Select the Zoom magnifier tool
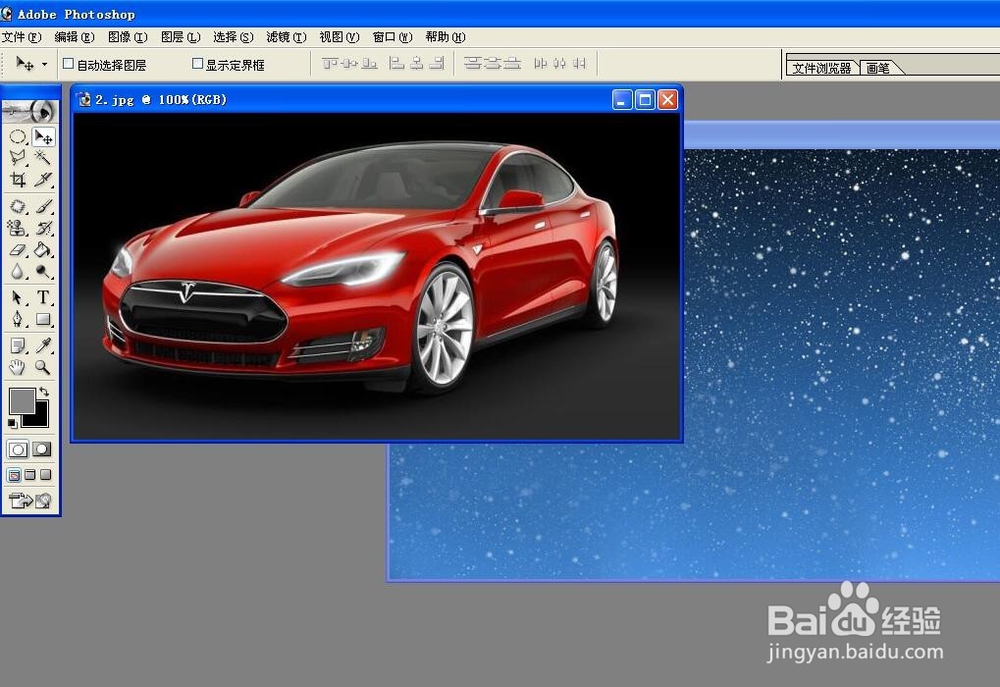Image resolution: width=1000 pixels, height=687 pixels. [43, 367]
